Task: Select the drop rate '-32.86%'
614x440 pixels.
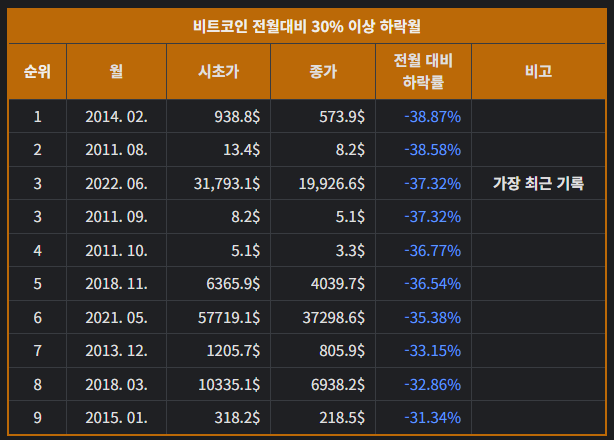Action: (433, 384)
